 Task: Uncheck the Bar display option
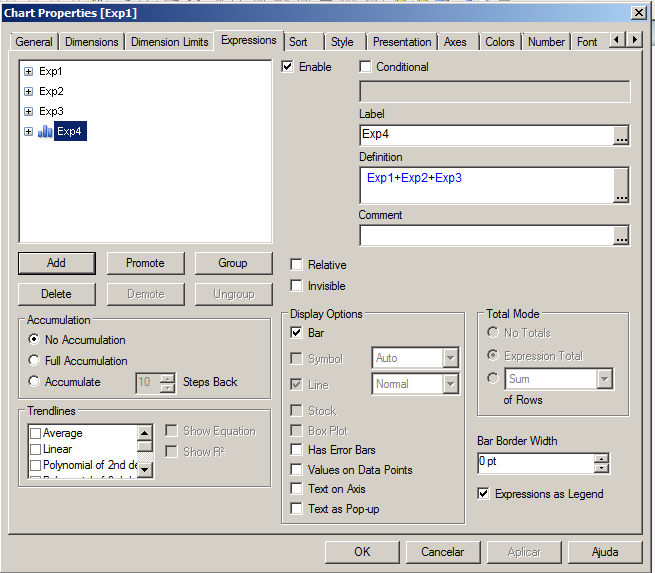point(296,332)
